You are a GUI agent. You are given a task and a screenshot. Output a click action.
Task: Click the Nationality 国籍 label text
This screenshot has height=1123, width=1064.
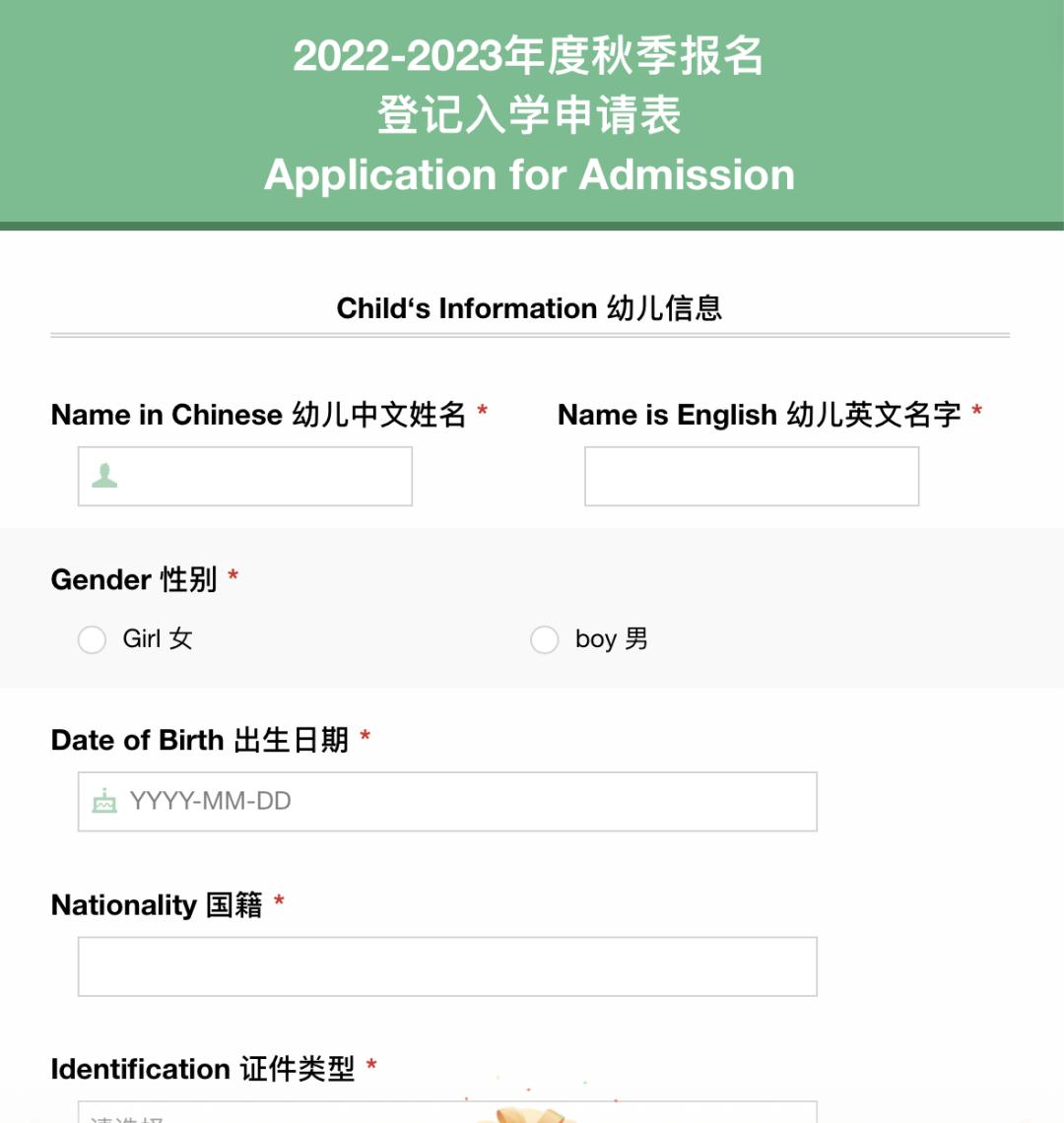pos(158,904)
